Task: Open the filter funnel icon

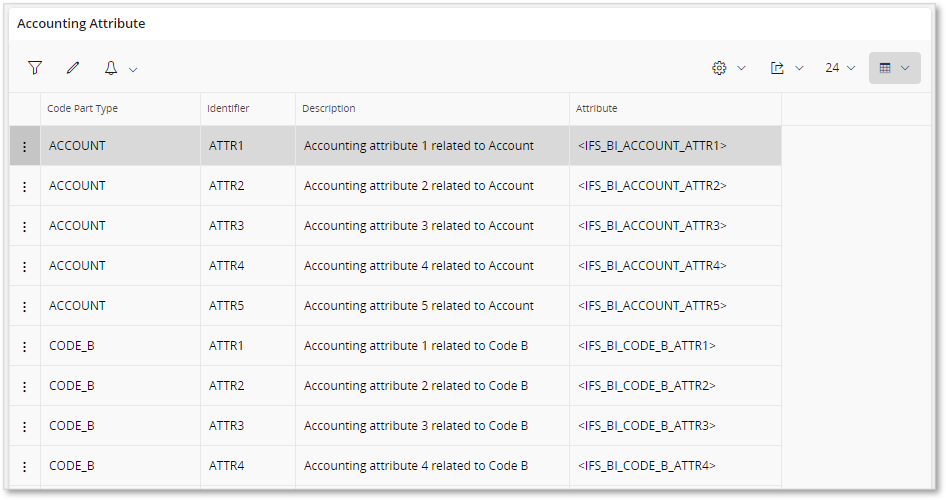Action: pyautogui.click(x=35, y=68)
